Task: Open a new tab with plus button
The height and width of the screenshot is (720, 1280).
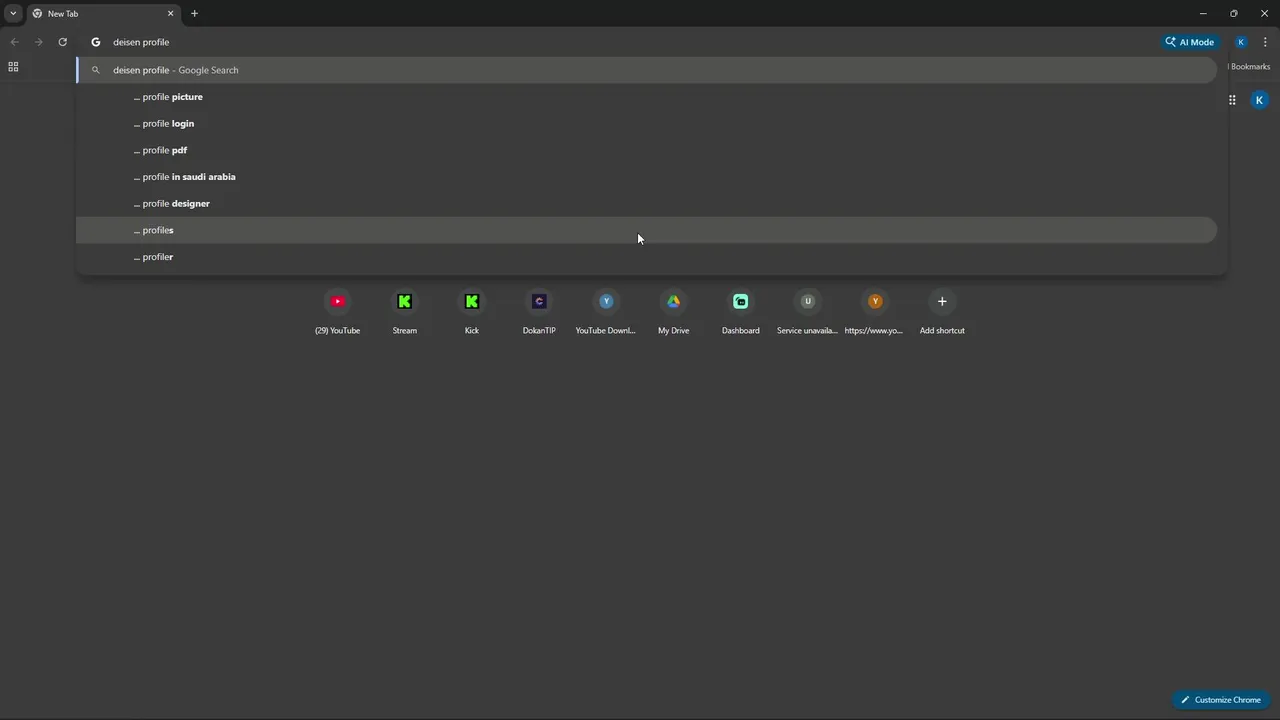Action: click(x=194, y=14)
